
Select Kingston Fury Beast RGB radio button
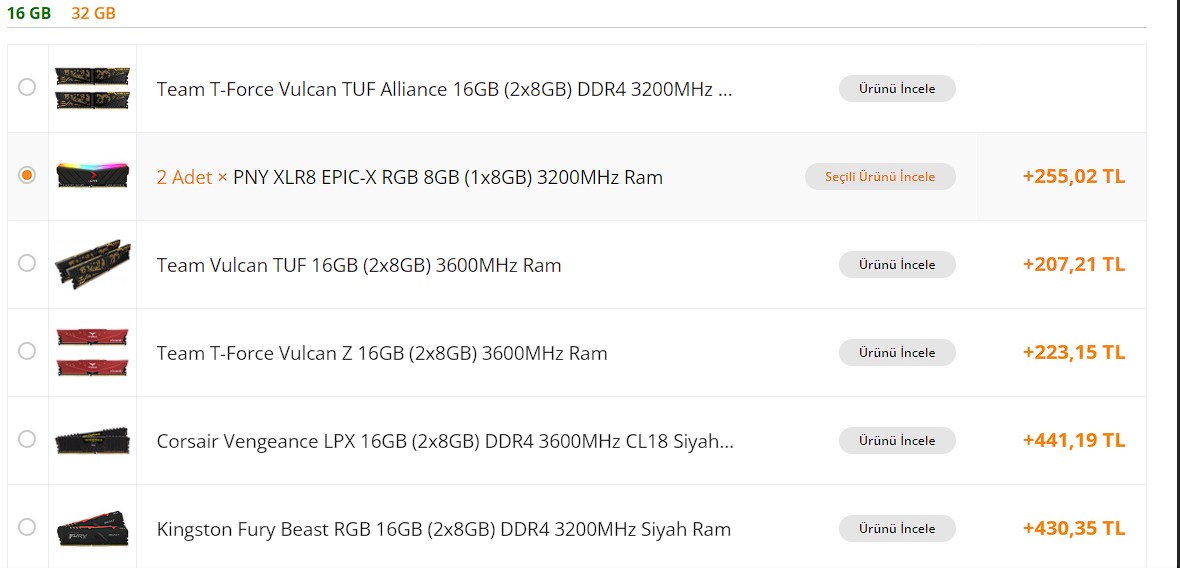pos(27,527)
